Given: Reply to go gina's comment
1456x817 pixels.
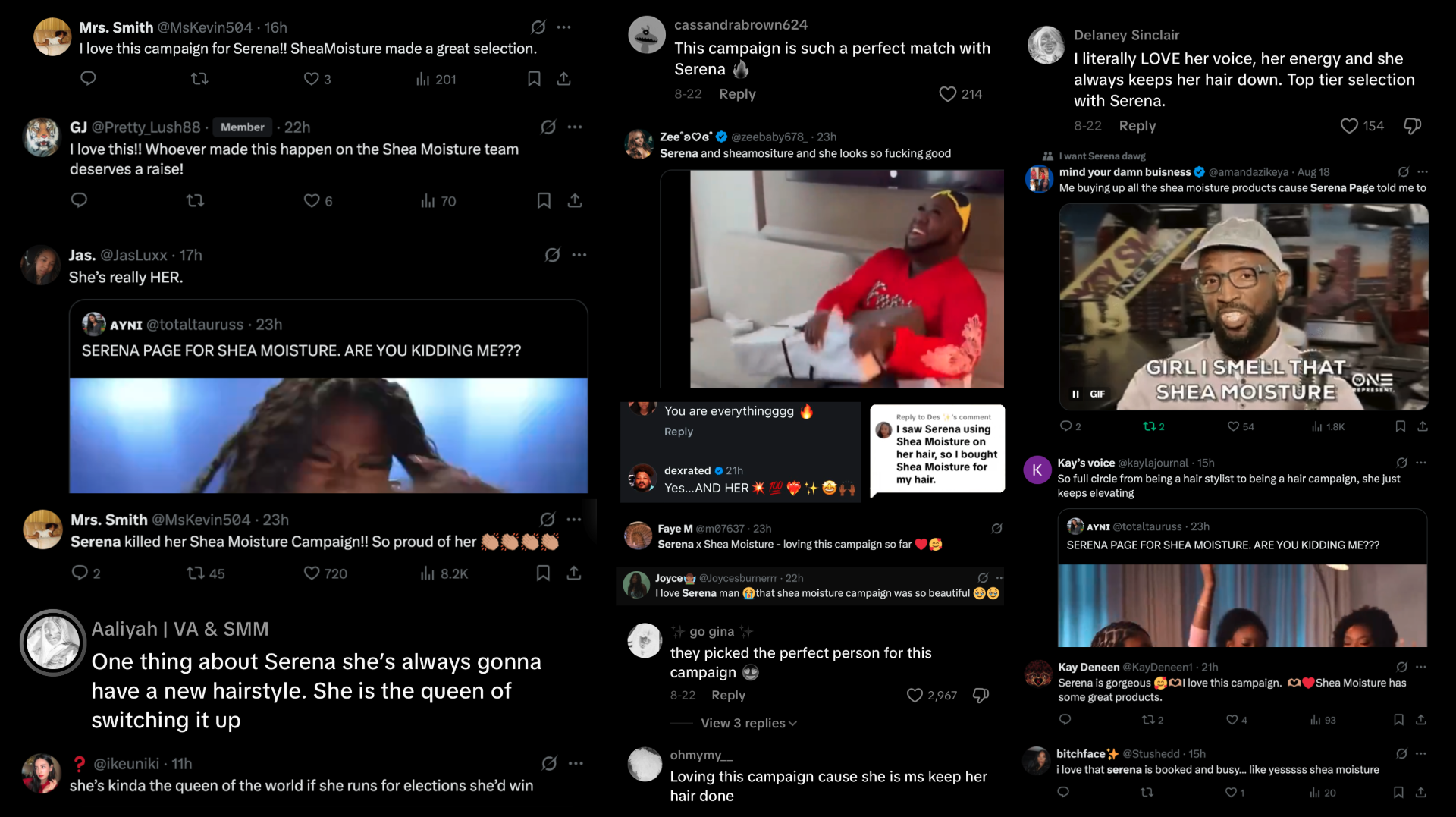Looking at the screenshot, I should 728,696.
